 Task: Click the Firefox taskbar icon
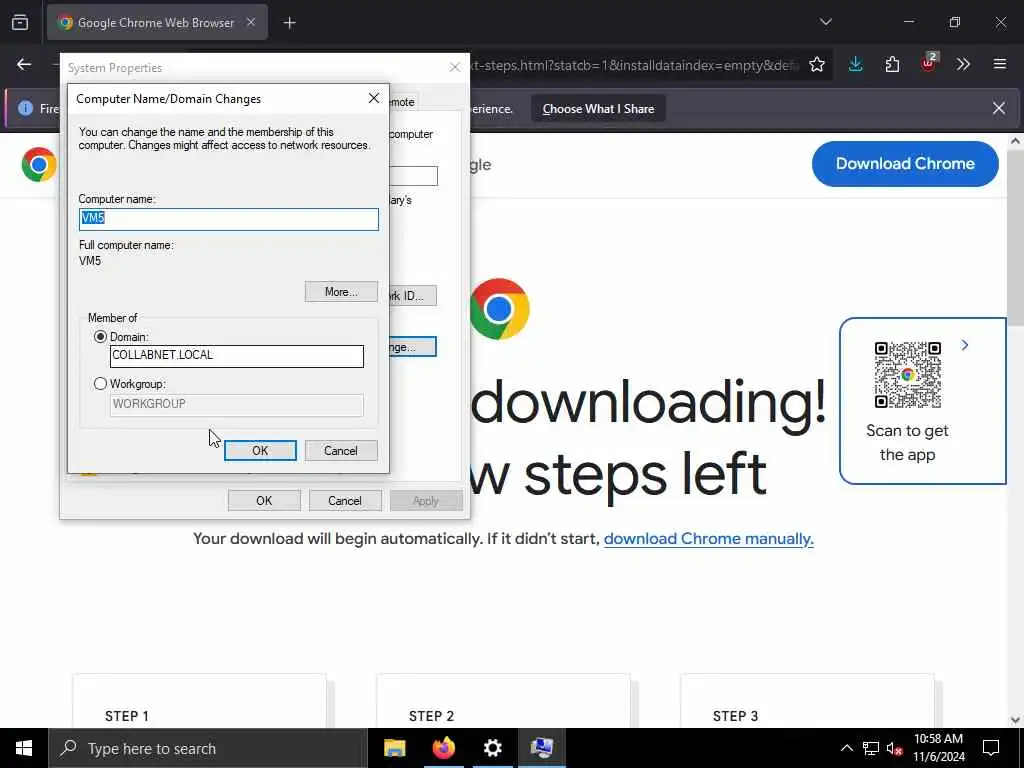443,748
